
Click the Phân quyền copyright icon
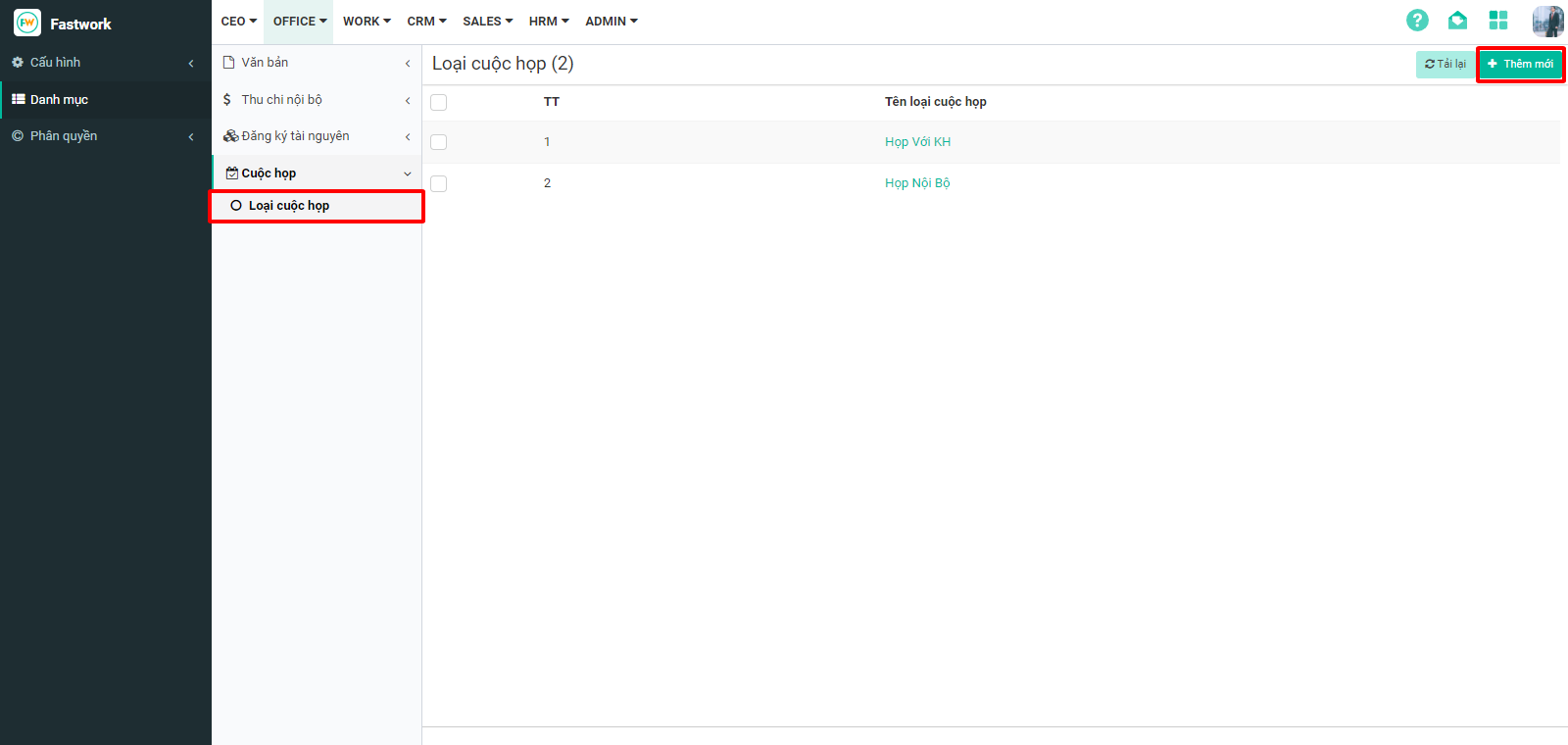[18, 136]
